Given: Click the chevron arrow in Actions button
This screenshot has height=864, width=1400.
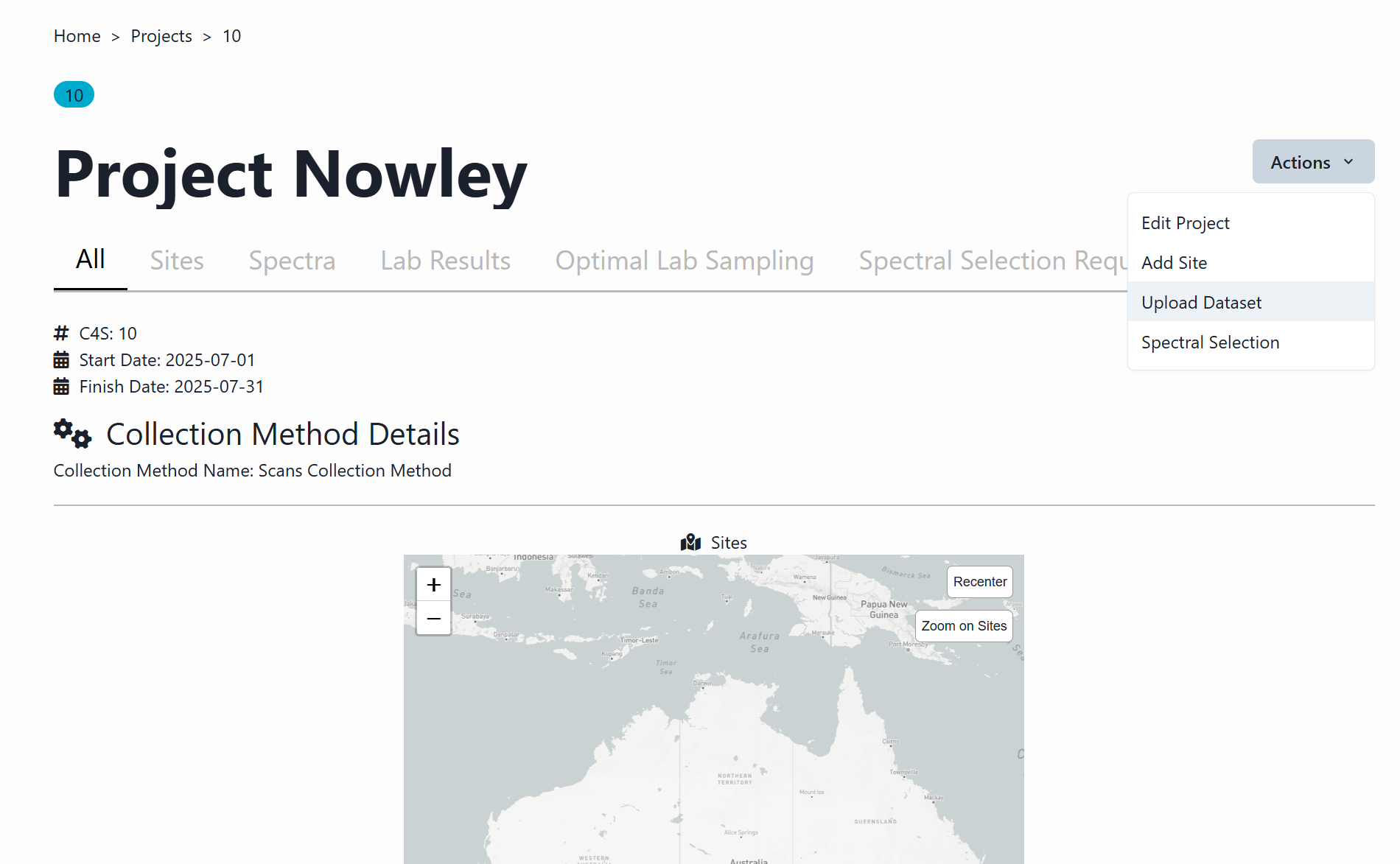Looking at the screenshot, I should point(1348,162).
